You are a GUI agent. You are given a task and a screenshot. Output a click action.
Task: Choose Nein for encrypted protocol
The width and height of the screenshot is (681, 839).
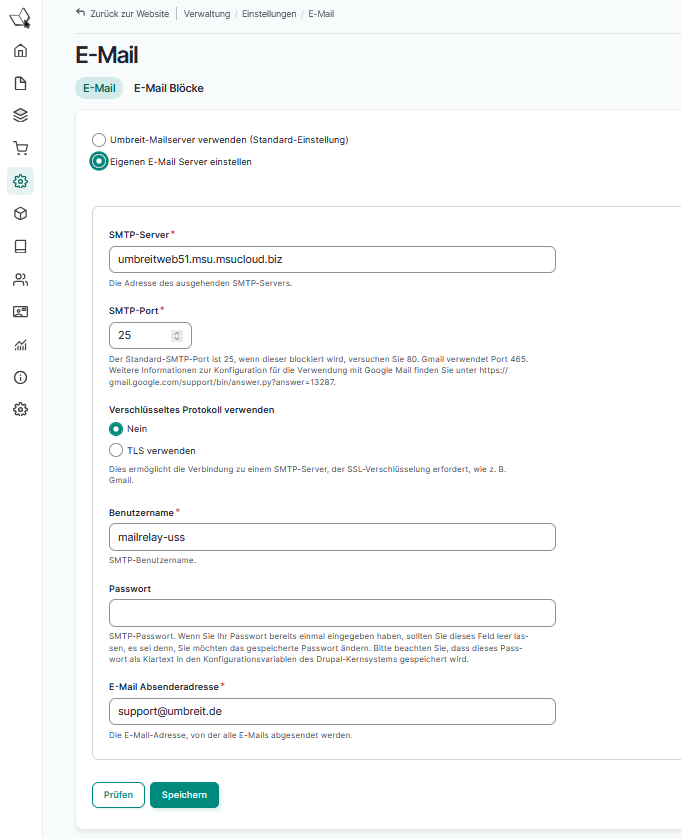coord(116,429)
